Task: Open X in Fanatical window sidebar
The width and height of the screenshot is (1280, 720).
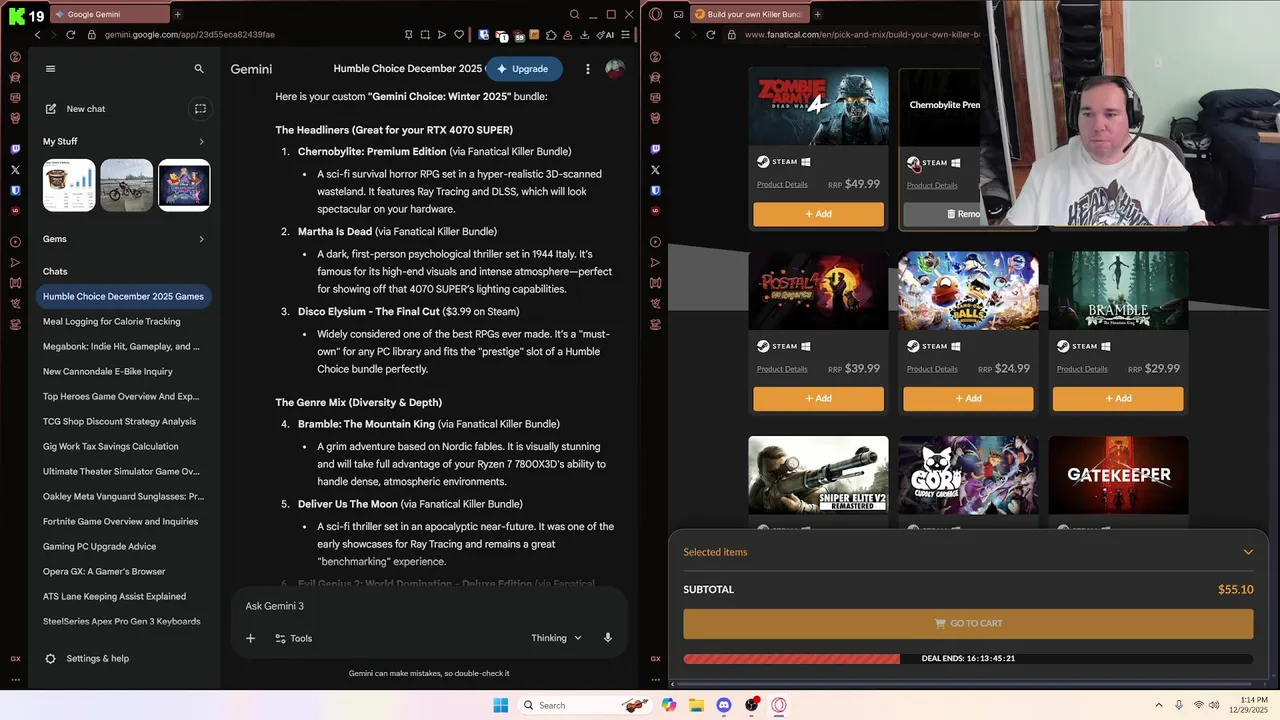Action: [655, 170]
